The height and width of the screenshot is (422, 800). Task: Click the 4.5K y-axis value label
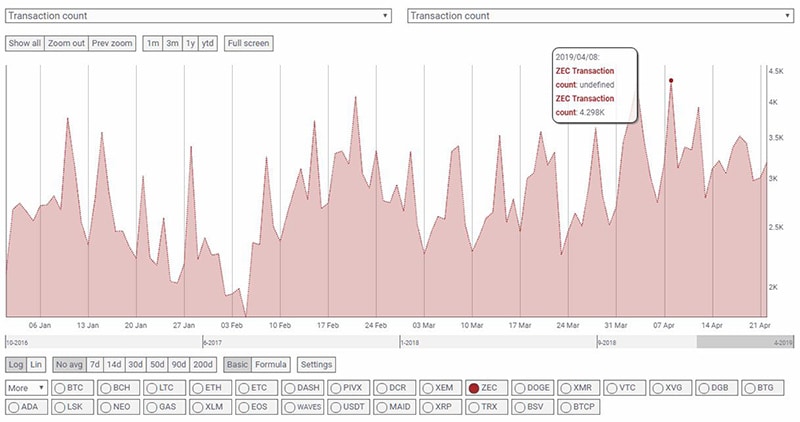776,71
